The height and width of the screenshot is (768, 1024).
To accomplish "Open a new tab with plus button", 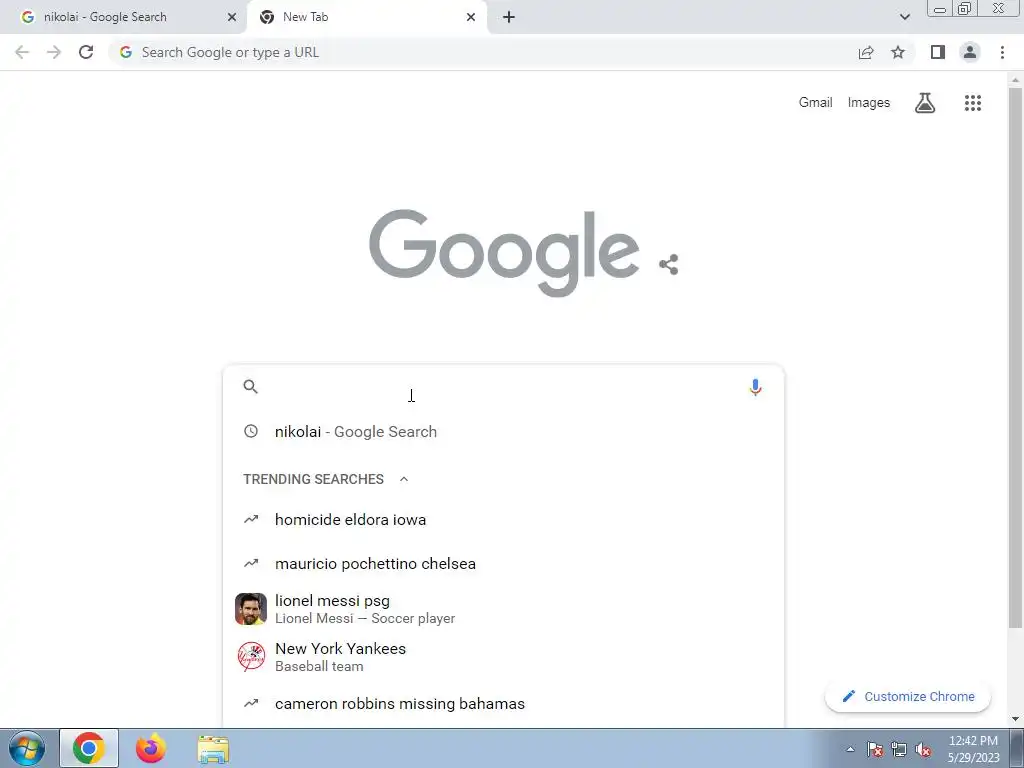I will click(509, 17).
